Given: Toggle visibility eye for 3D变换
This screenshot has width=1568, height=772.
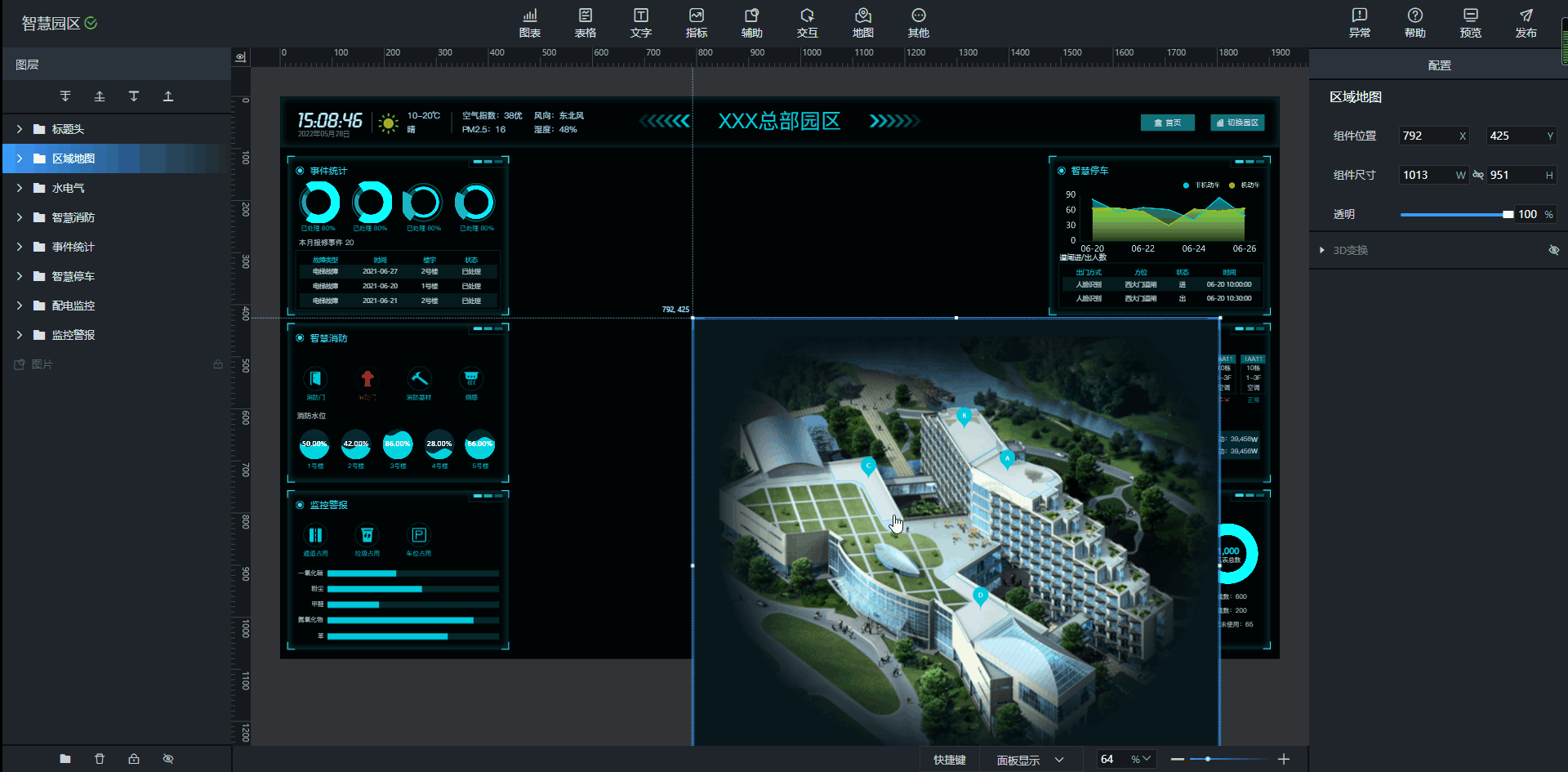Looking at the screenshot, I should (x=1553, y=250).
